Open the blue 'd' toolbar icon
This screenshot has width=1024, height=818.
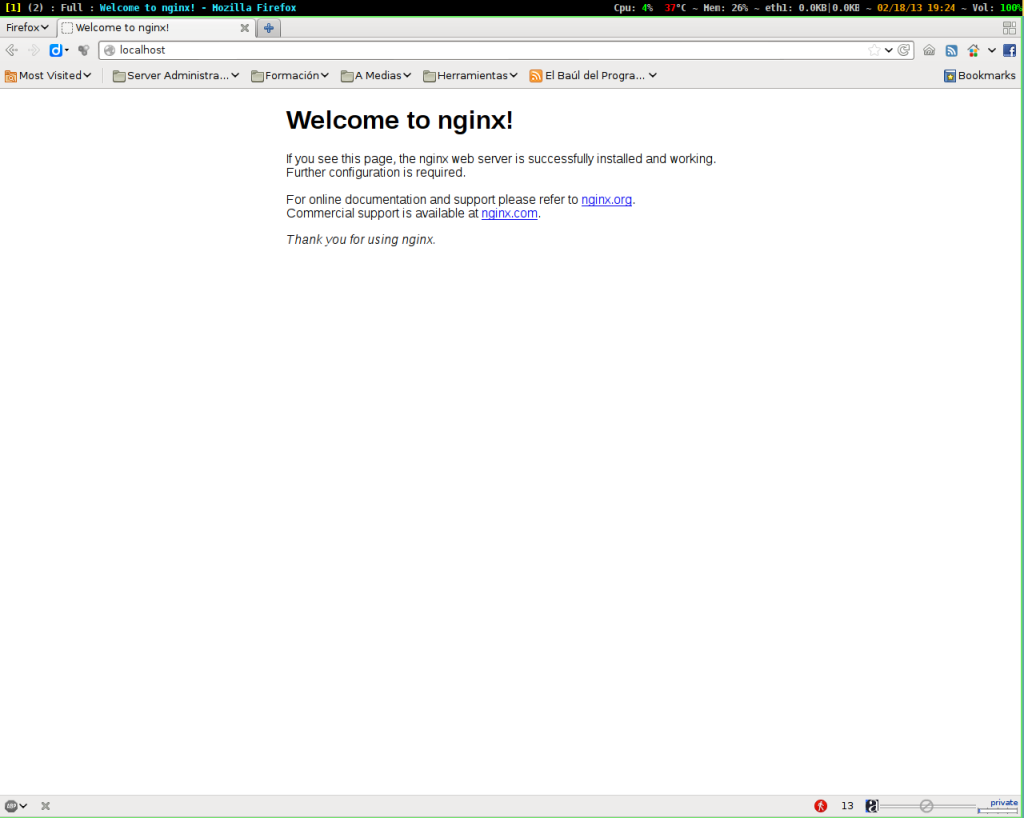coord(56,50)
